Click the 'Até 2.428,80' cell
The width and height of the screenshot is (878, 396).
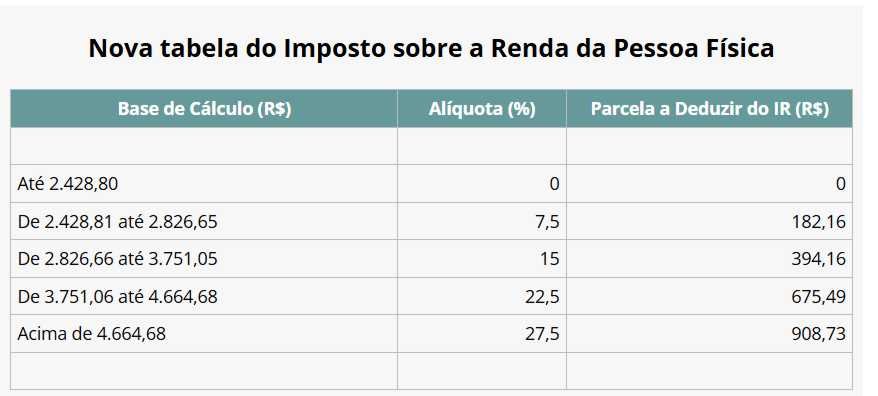(x=204, y=184)
